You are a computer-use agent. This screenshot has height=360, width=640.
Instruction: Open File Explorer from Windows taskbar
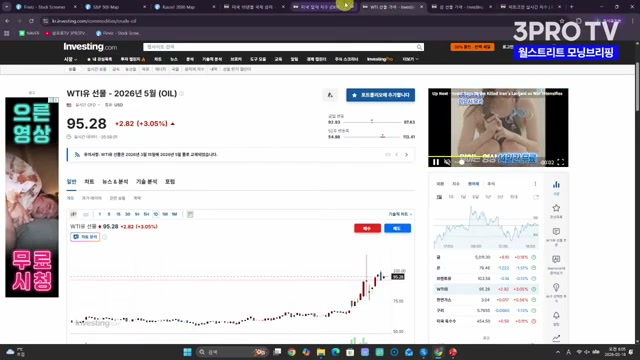coord(321,352)
